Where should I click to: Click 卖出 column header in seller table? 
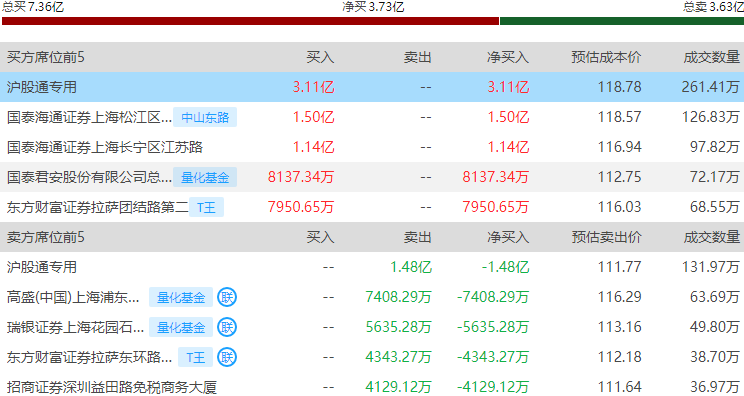point(418,237)
